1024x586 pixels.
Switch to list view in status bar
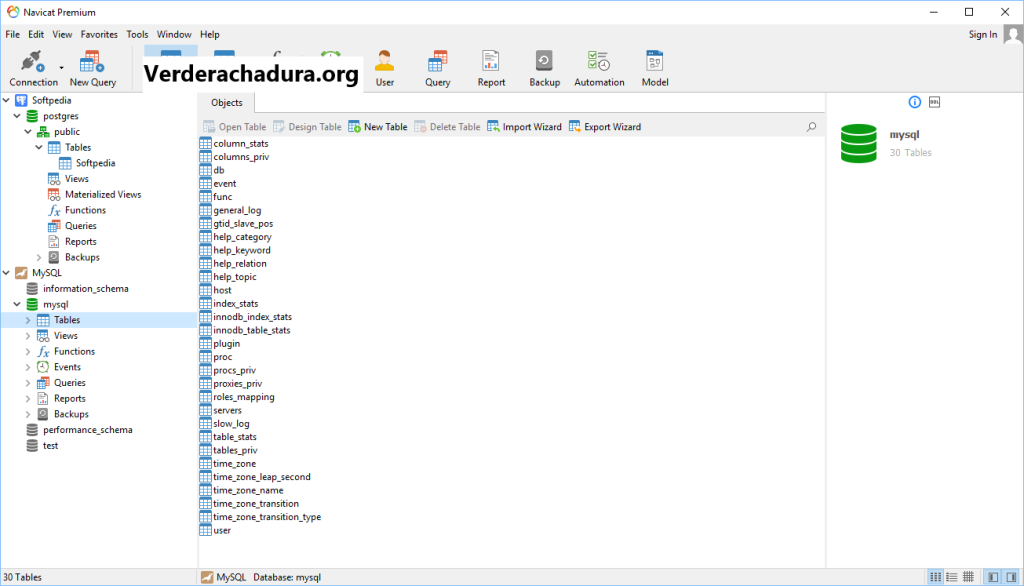tap(936, 577)
